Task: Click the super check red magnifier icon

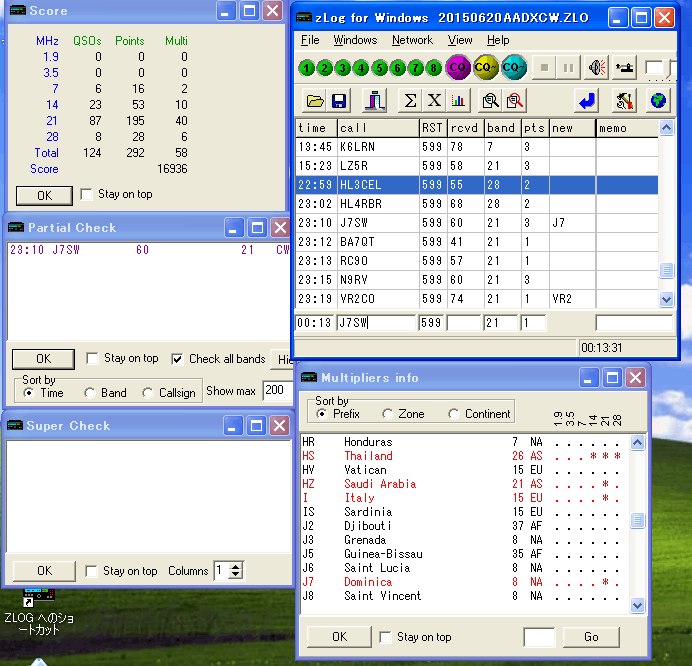Action: (515, 101)
